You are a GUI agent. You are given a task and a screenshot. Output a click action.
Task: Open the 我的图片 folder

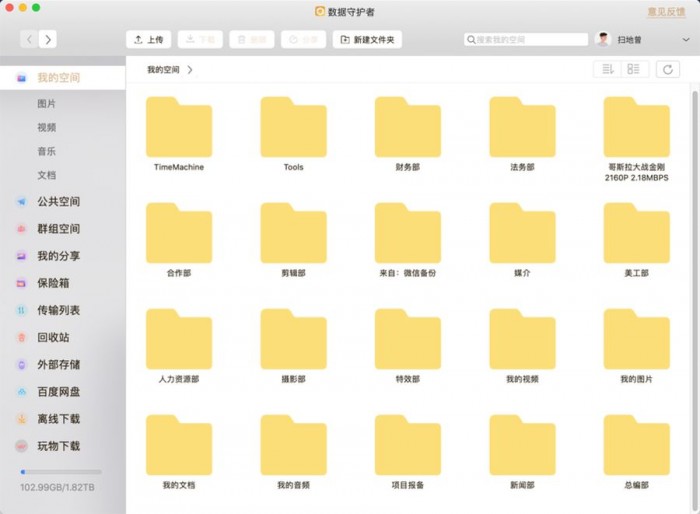pos(637,339)
